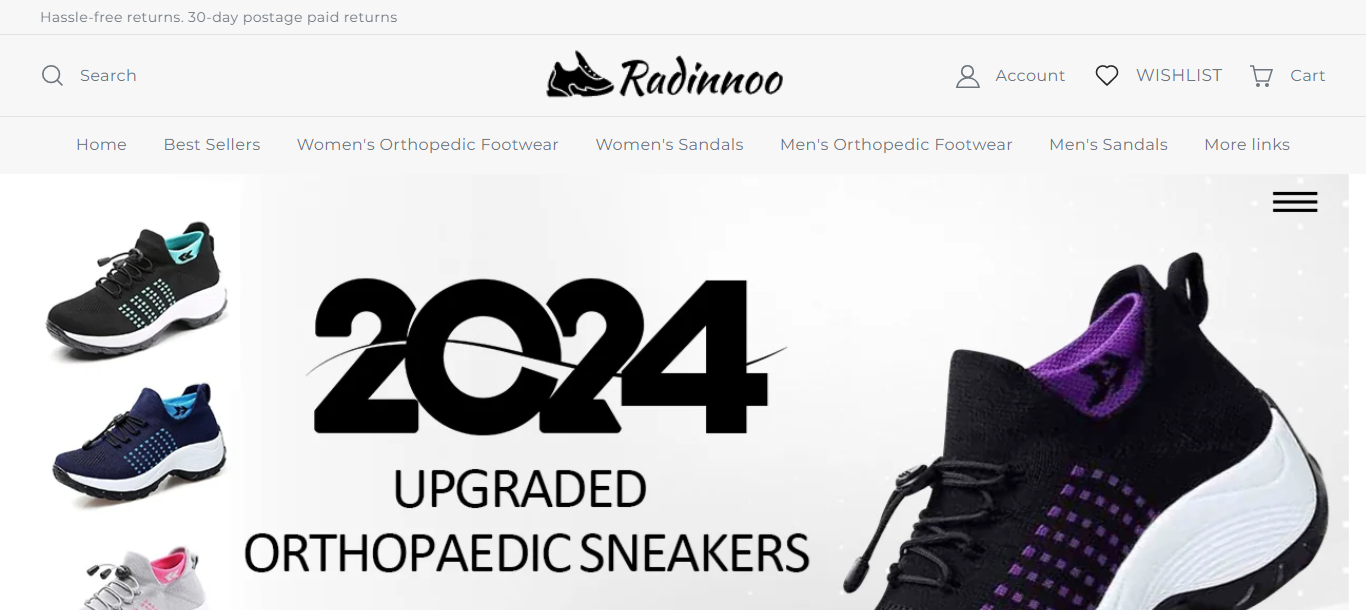The image size is (1366, 610).
Task: Open the shopping cart icon
Action: coord(1261,76)
